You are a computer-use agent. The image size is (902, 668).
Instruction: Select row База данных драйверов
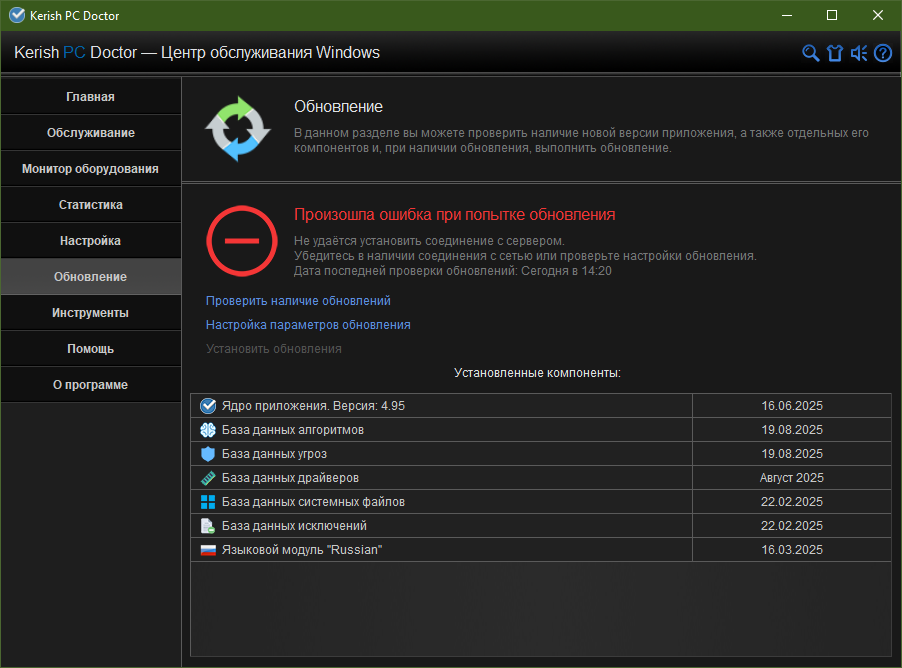[x=541, y=478]
